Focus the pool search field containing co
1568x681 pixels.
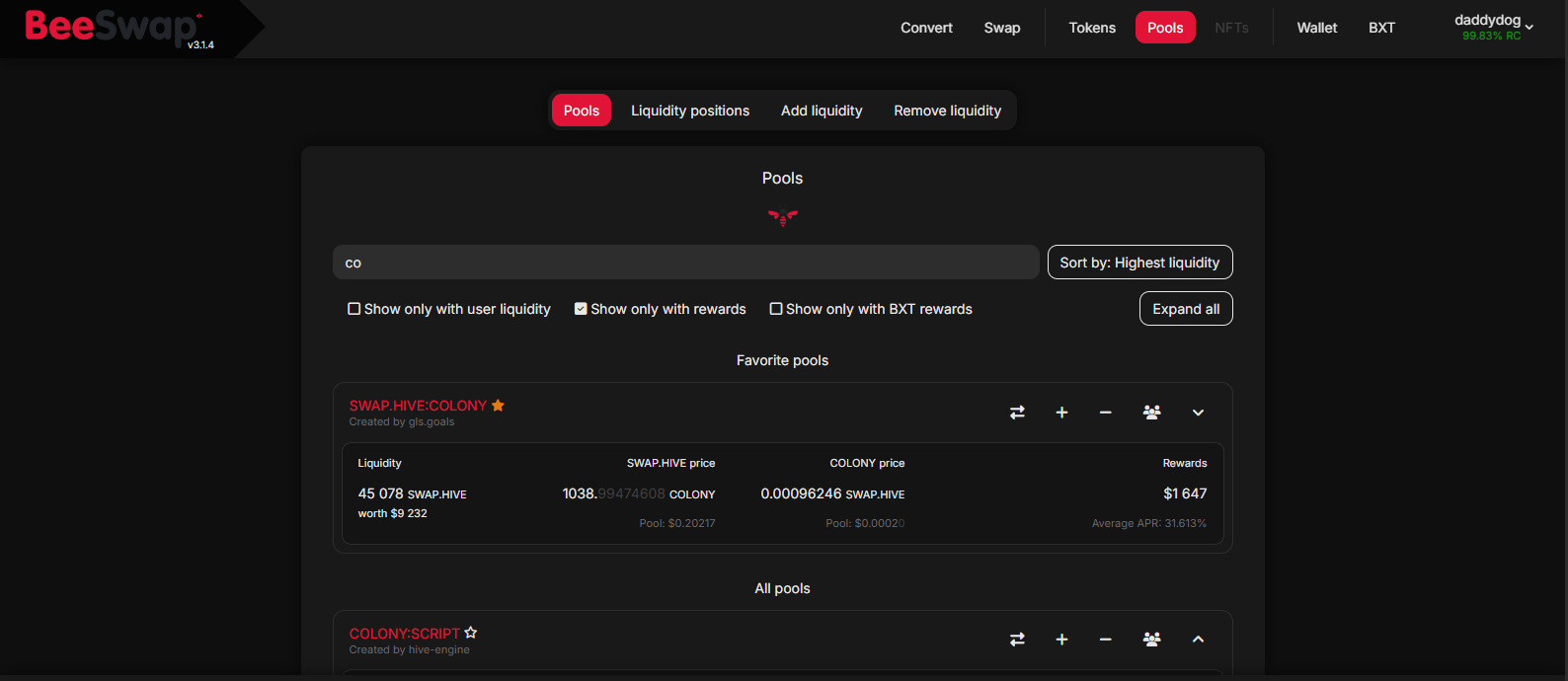(685, 263)
